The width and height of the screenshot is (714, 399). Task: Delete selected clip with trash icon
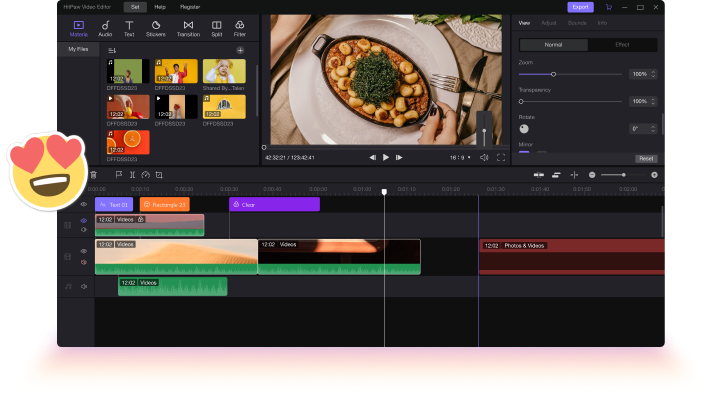tap(93, 174)
